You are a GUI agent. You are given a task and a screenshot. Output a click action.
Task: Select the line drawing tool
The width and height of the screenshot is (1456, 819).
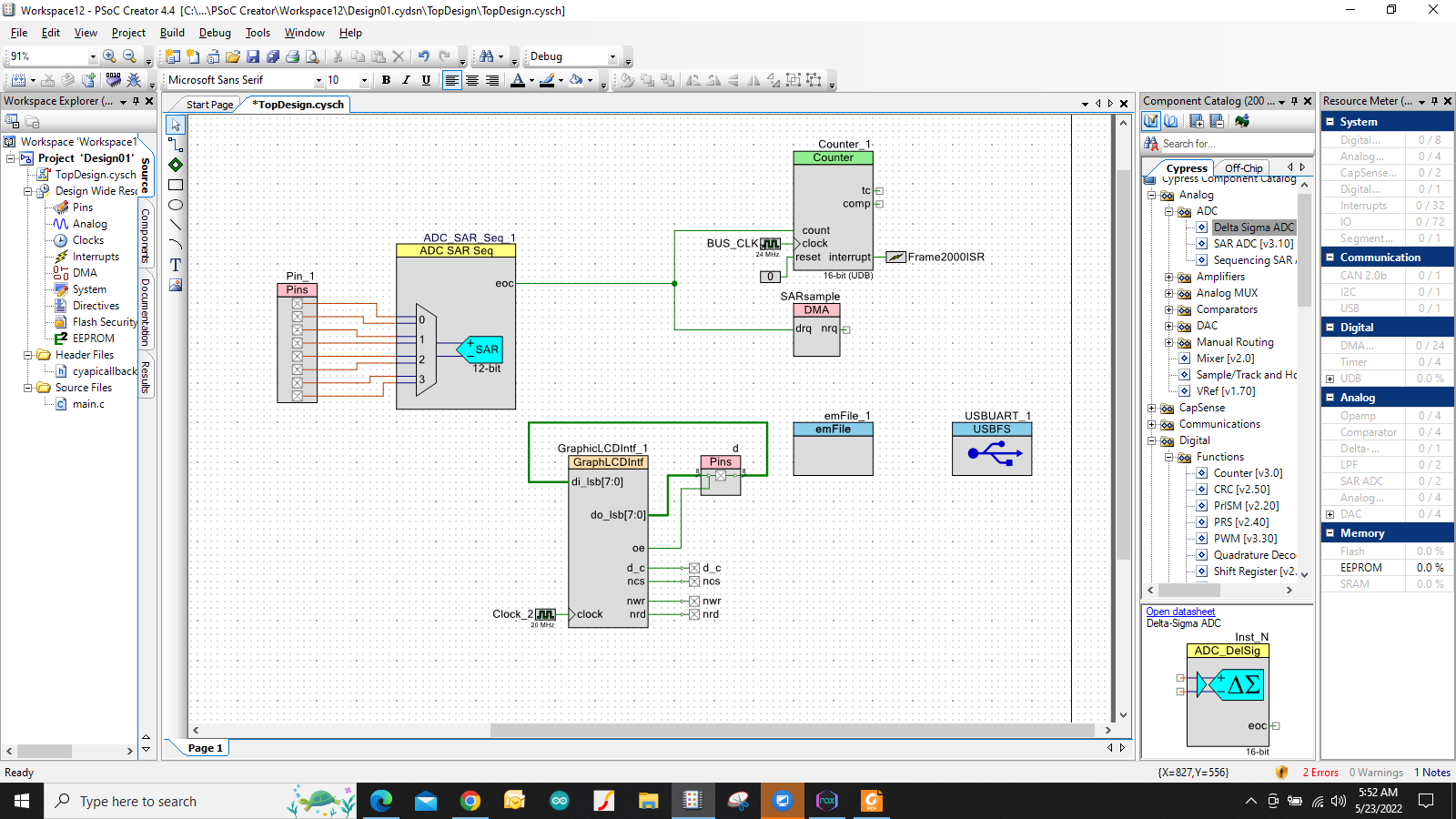(176, 225)
